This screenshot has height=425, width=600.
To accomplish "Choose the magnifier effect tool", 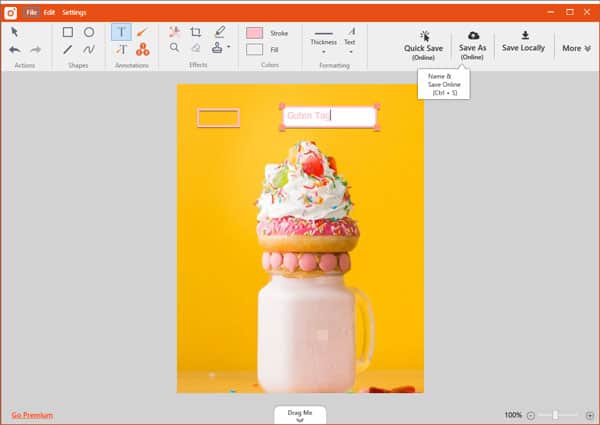I will tap(175, 48).
